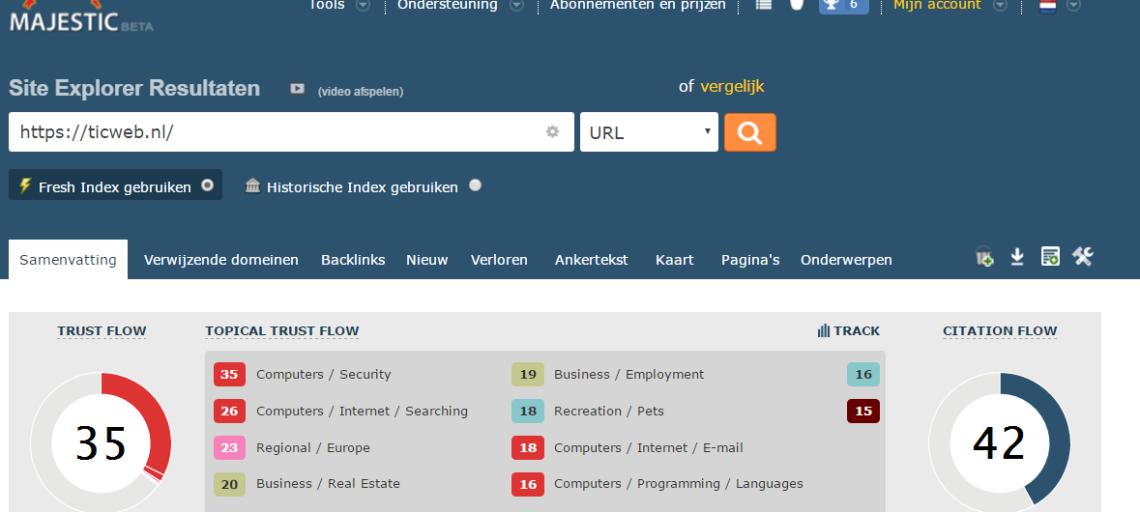Click olive 20 badge for Business / Real Estate

(x=230, y=484)
